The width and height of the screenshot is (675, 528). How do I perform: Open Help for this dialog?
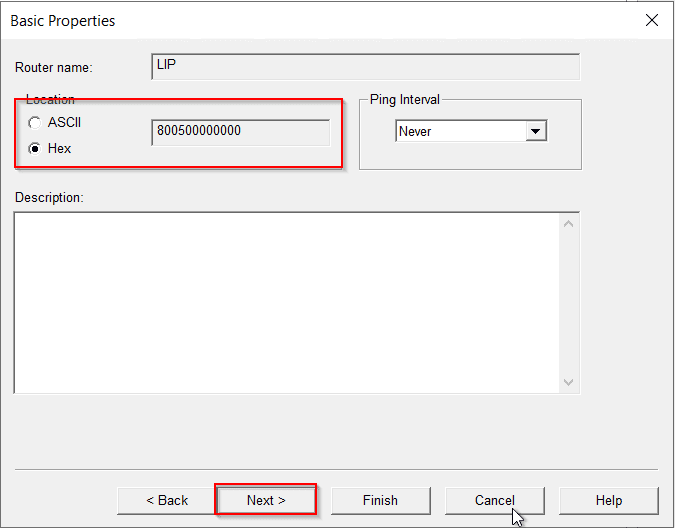pyautogui.click(x=608, y=500)
